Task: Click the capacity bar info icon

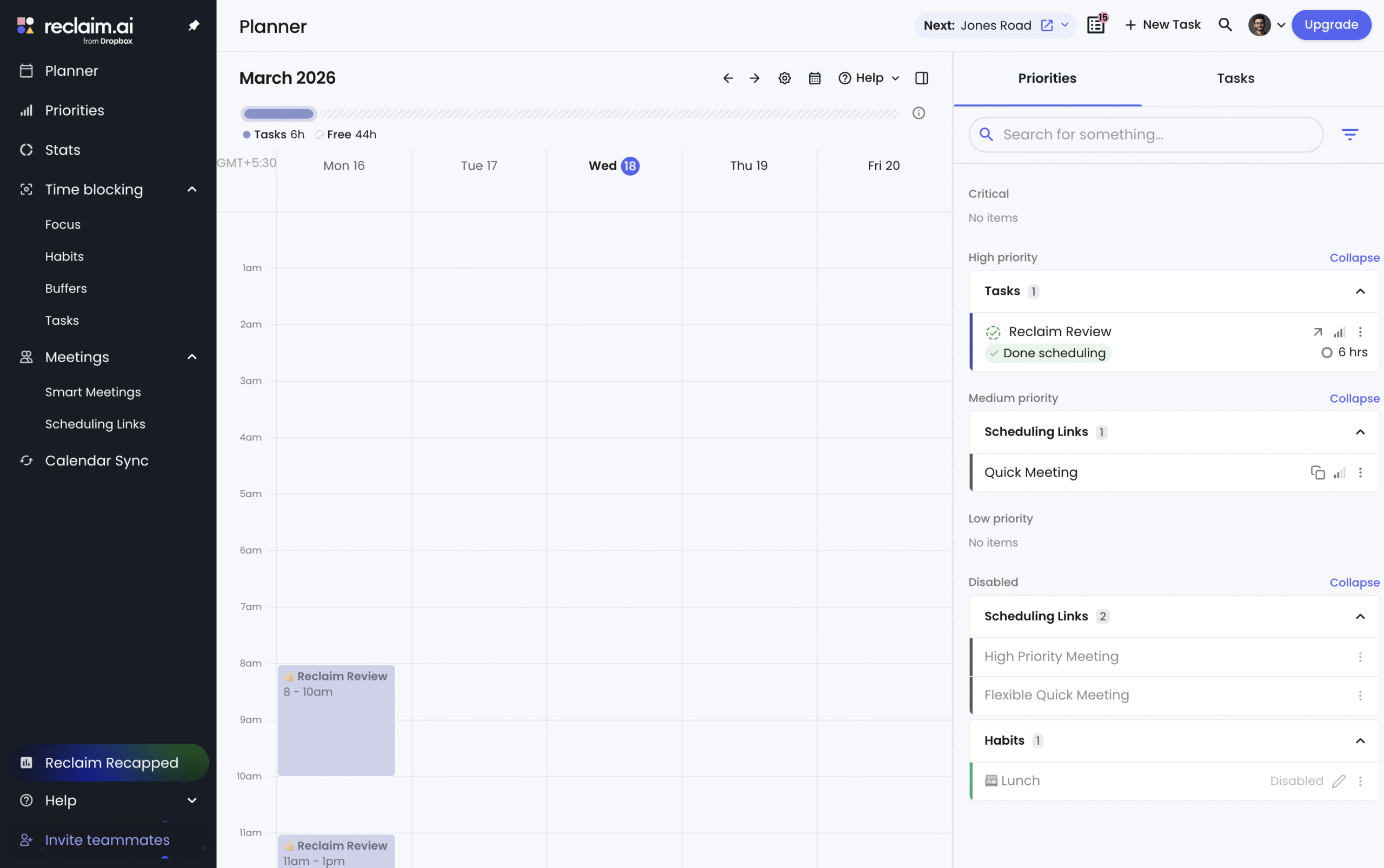Action: (919, 113)
